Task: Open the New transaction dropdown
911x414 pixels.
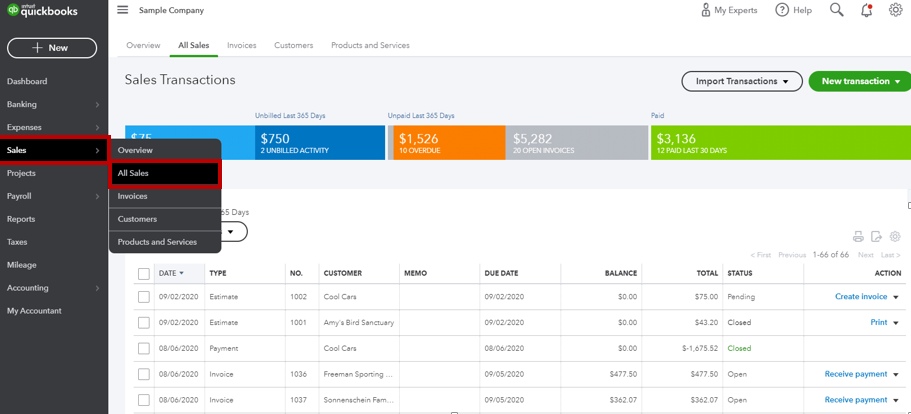Action: [x=859, y=81]
